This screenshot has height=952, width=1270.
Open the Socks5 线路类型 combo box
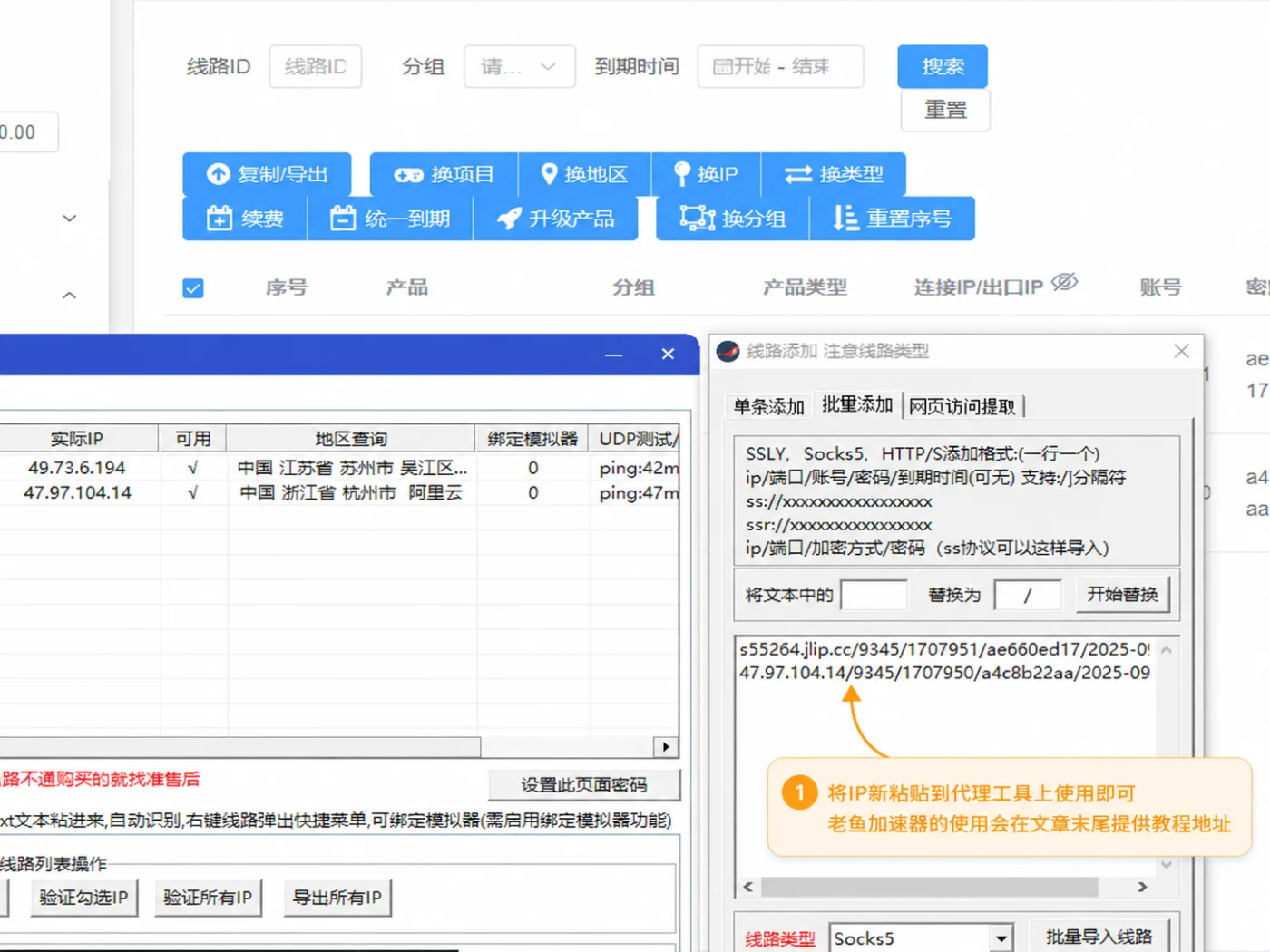tap(921, 938)
